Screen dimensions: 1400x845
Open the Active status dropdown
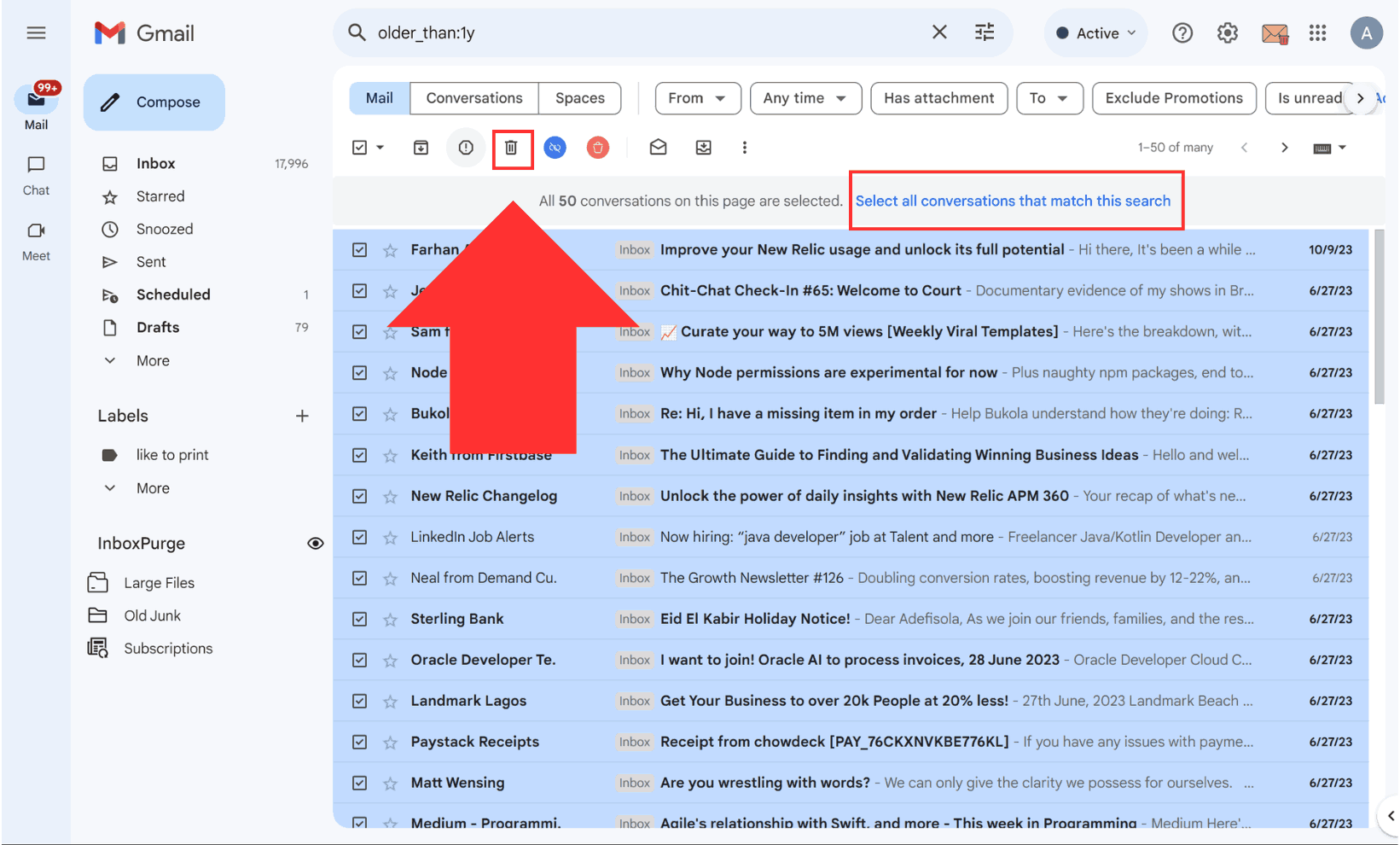click(x=1095, y=33)
